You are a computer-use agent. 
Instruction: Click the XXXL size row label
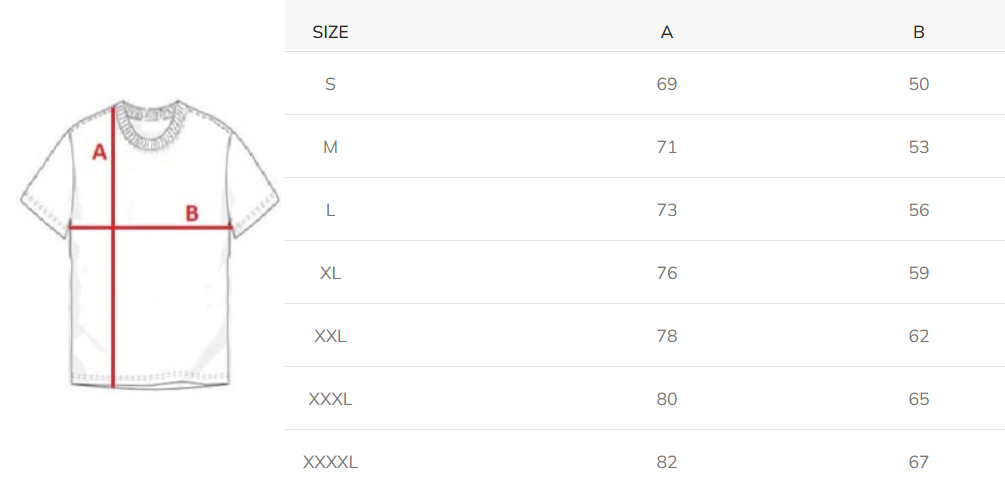[x=330, y=399]
